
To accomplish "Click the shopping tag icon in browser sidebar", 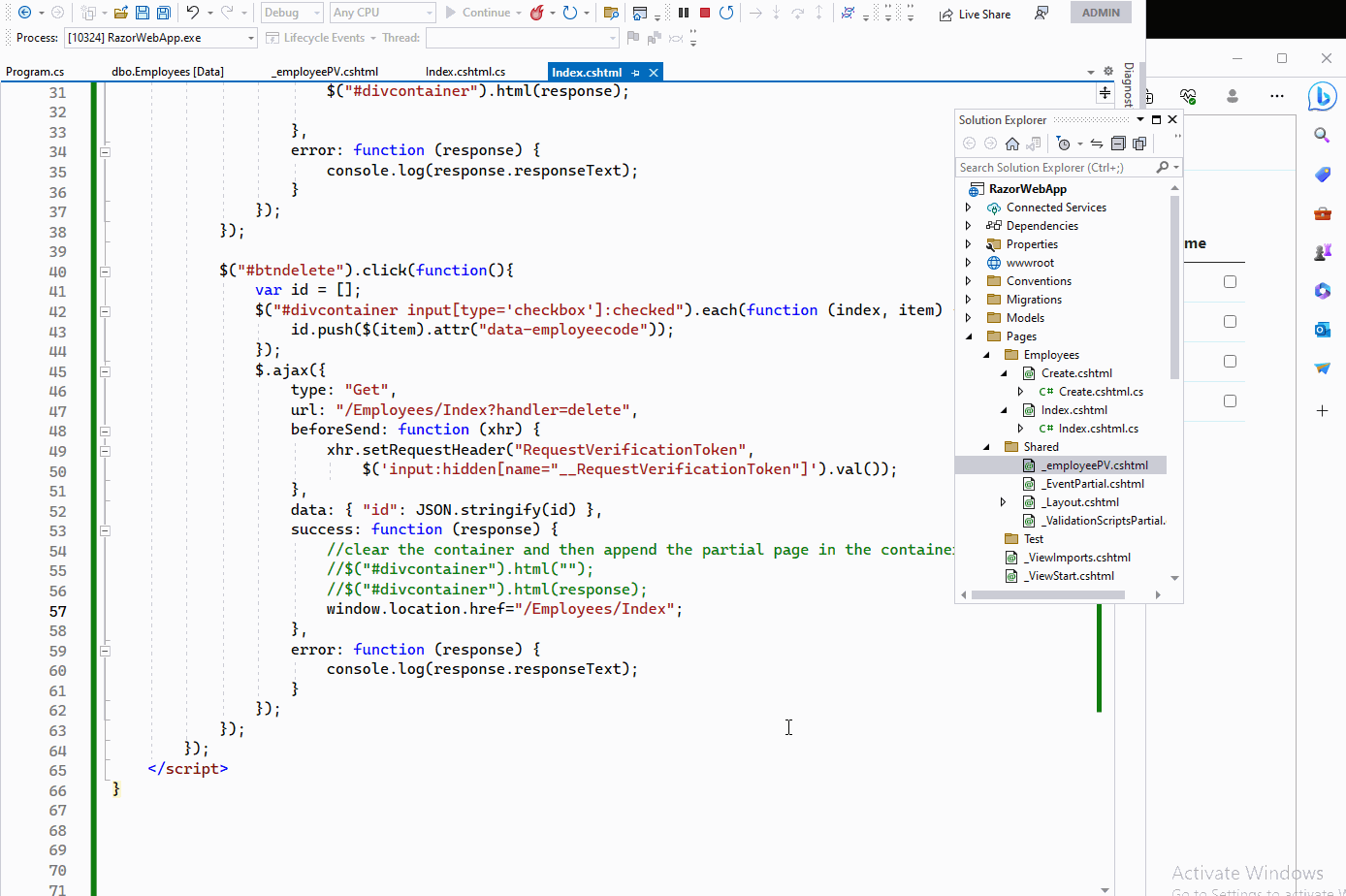I will tap(1322, 175).
